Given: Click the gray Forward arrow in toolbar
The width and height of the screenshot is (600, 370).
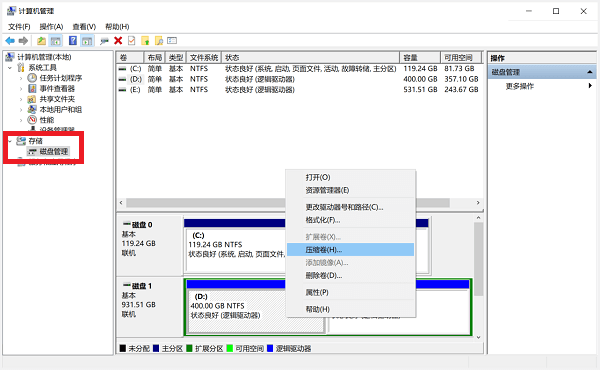Looking at the screenshot, I should tap(23, 41).
